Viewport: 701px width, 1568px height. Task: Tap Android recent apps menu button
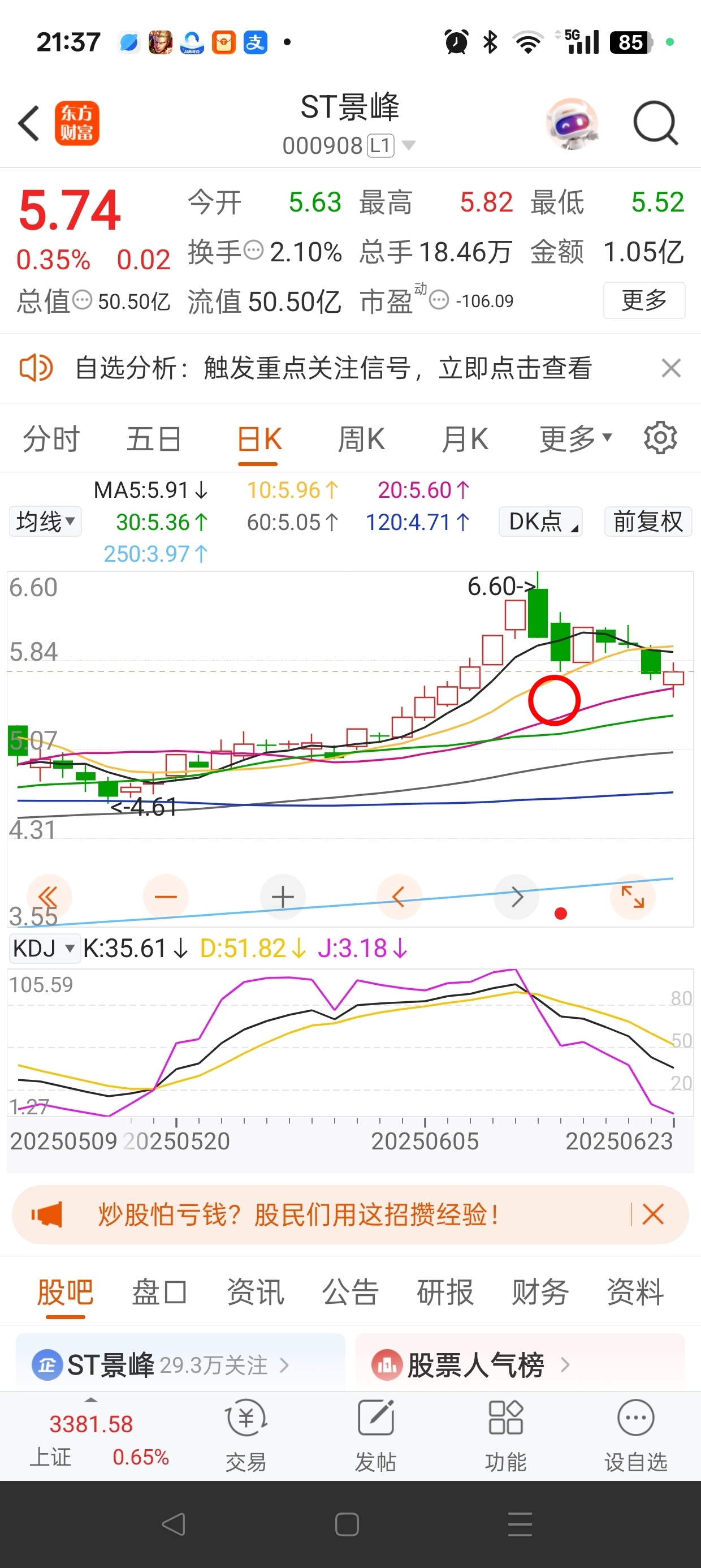pyautogui.click(x=520, y=1524)
